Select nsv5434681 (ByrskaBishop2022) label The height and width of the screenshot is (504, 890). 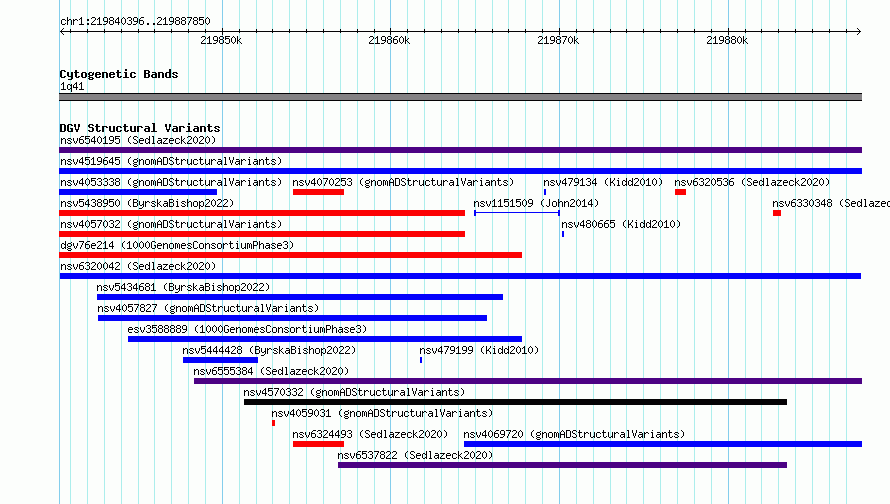(183, 287)
